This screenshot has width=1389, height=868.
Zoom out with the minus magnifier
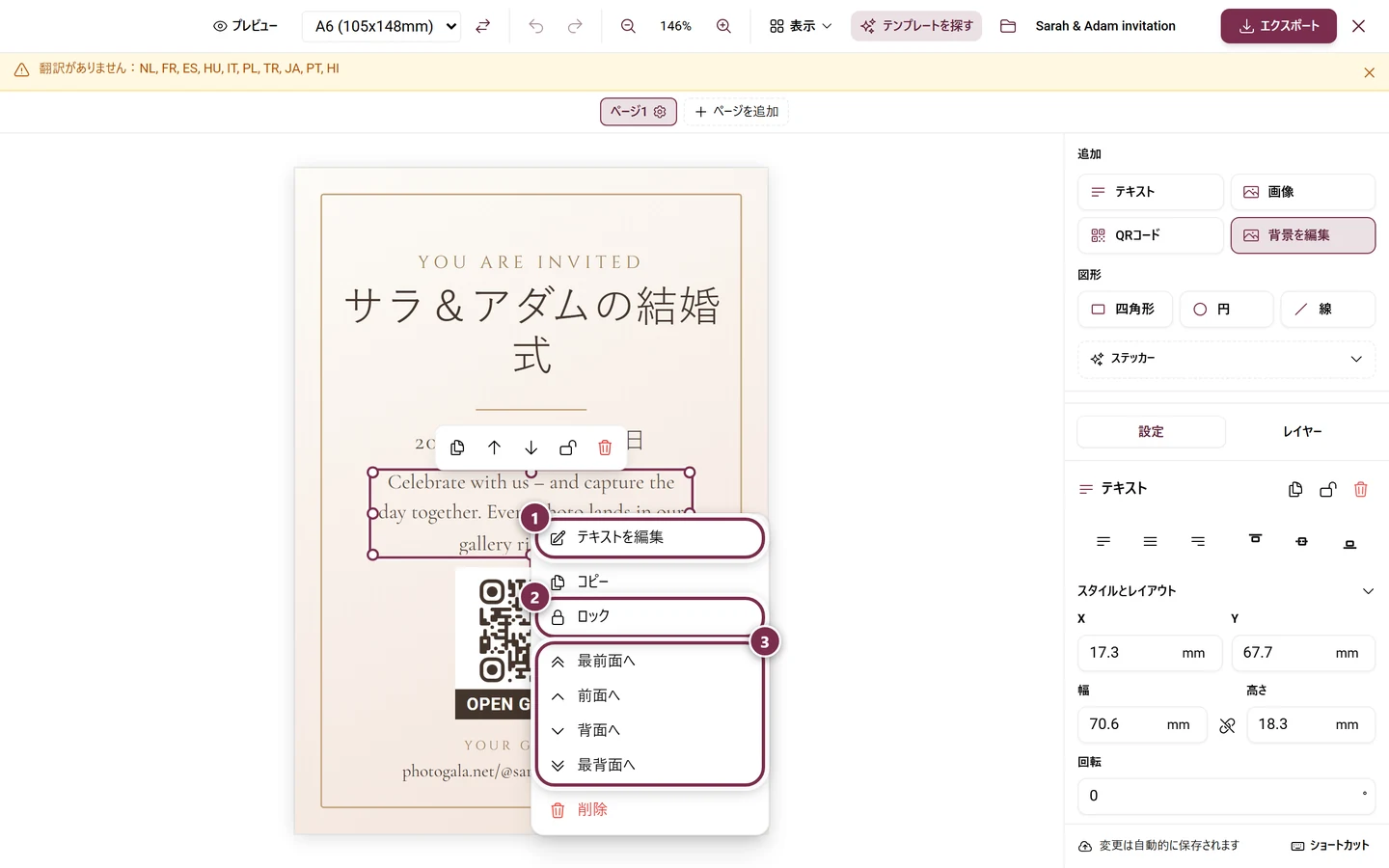[x=628, y=26]
